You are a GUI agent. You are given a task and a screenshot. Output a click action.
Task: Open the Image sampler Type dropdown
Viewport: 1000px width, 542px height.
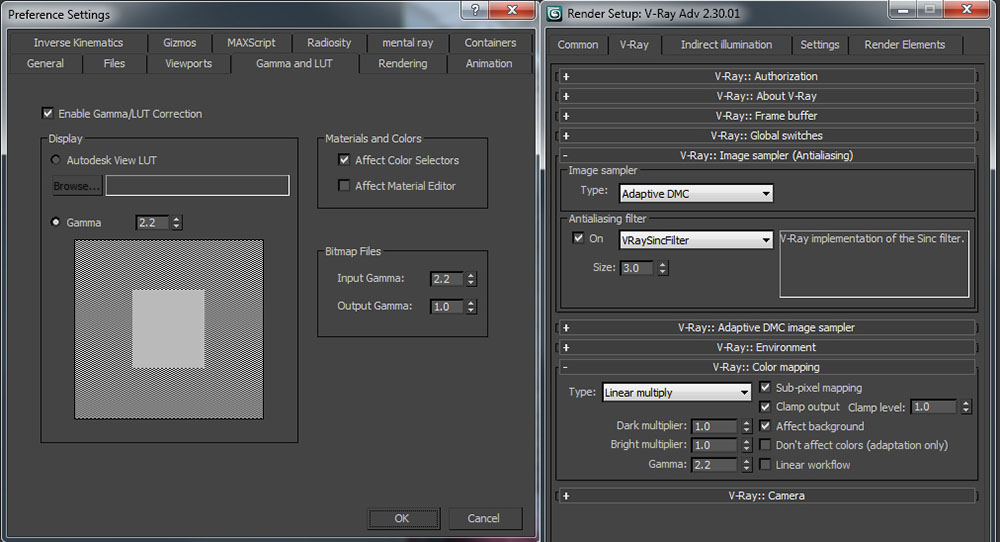tap(696, 194)
